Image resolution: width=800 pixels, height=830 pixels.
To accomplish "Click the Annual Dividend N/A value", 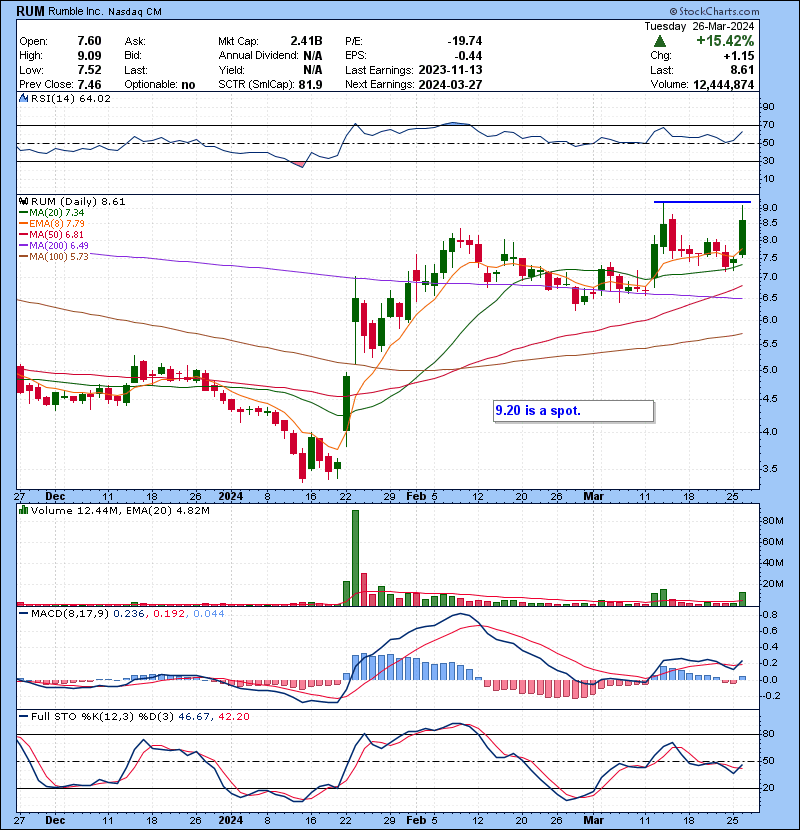I will 312,55.
